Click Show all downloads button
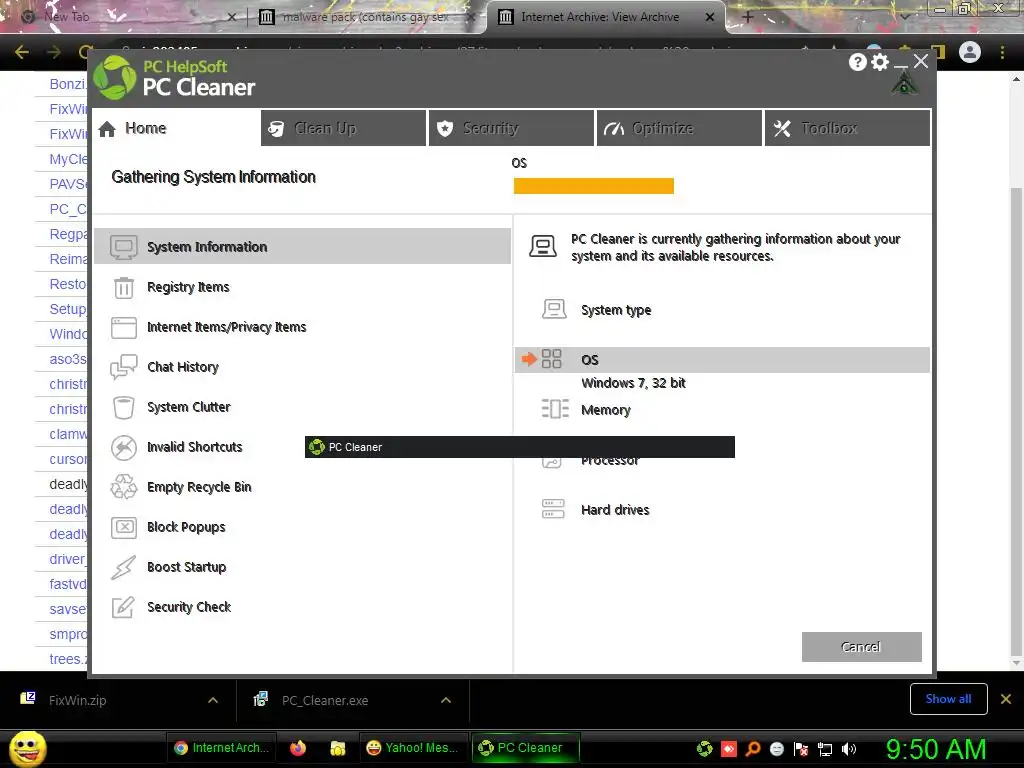The width and height of the screenshot is (1024, 768). 948,699
